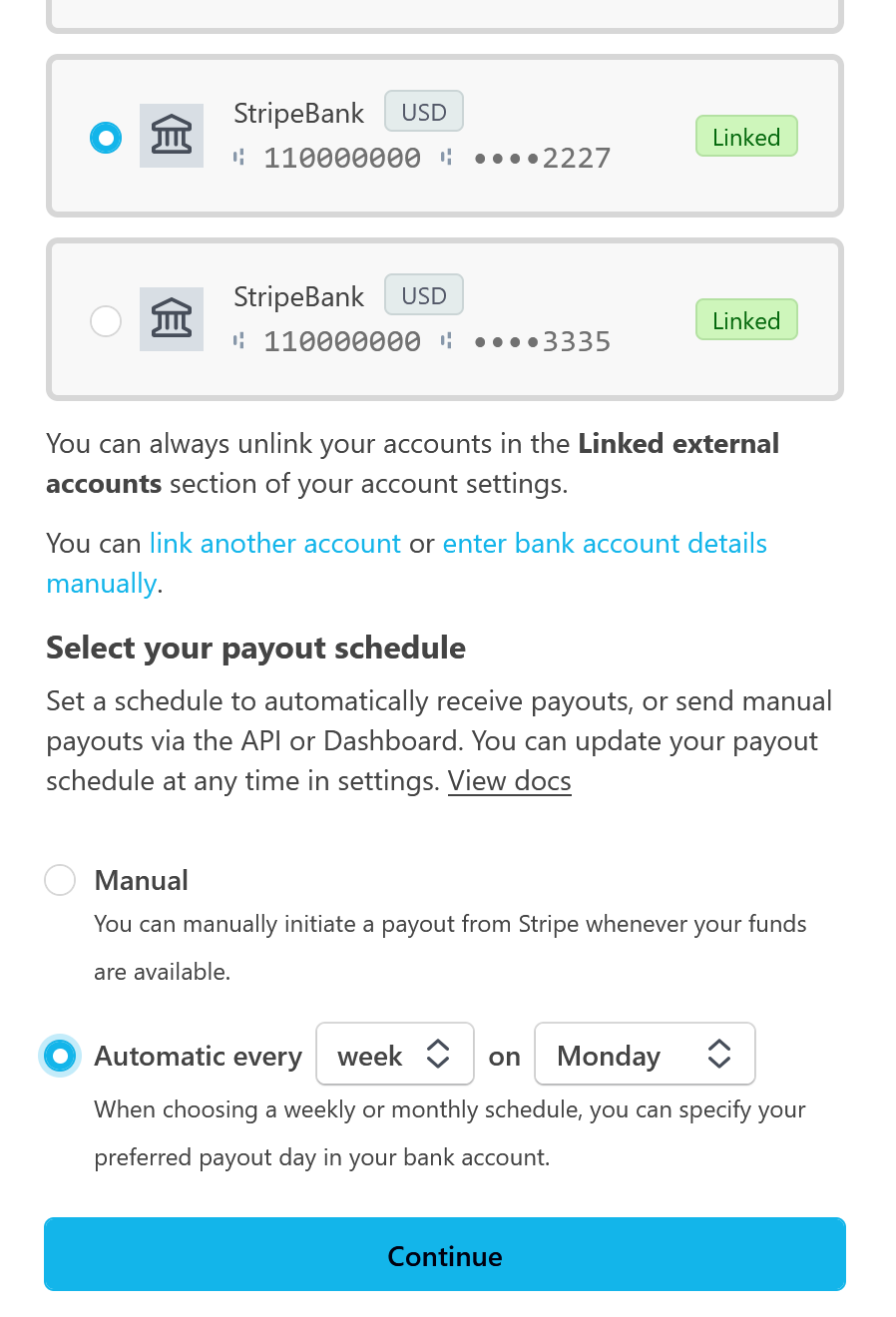
Task: Open the View docs link
Action: point(509,781)
